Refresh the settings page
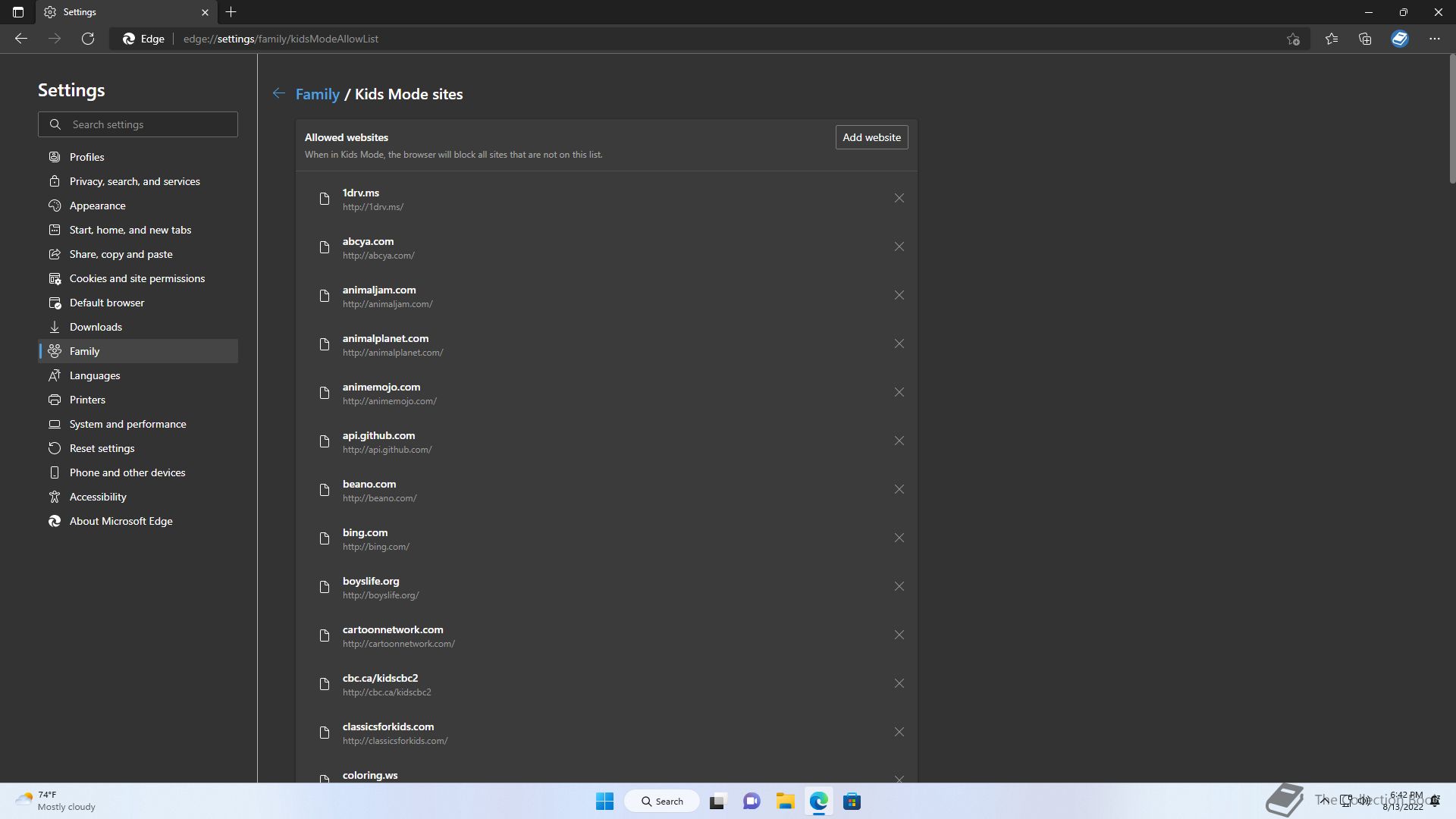Screen dimensions: 1456x819 pos(88,39)
